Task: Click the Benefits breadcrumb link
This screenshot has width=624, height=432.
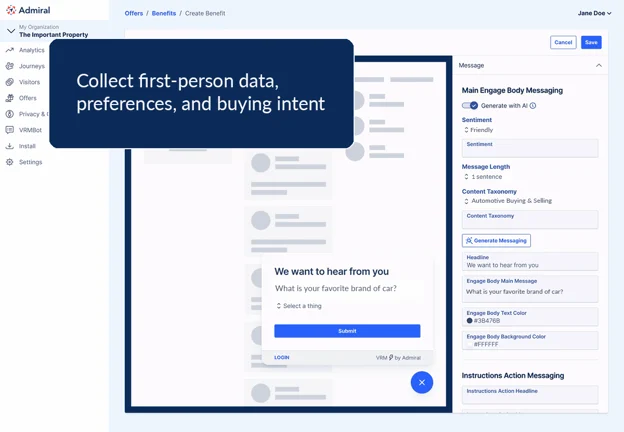Action: tap(164, 13)
